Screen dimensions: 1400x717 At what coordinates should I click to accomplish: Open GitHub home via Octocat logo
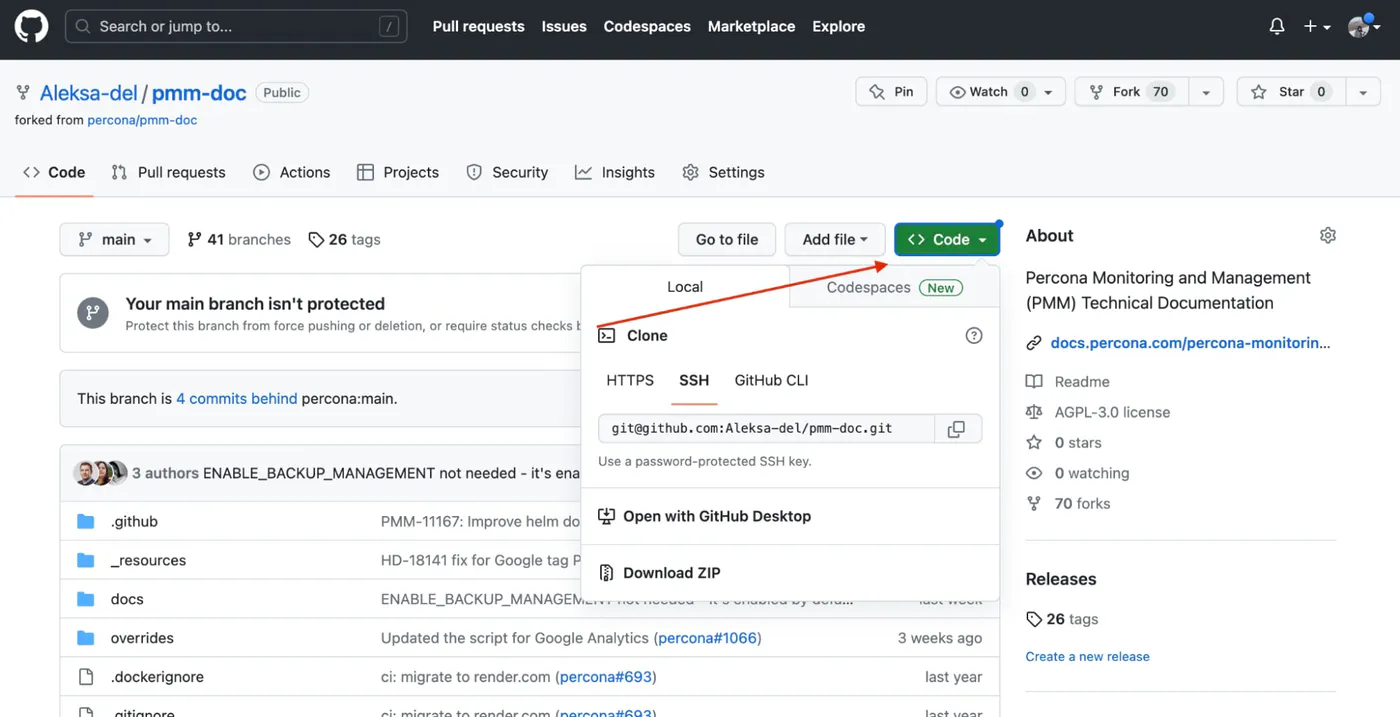pyautogui.click(x=31, y=27)
